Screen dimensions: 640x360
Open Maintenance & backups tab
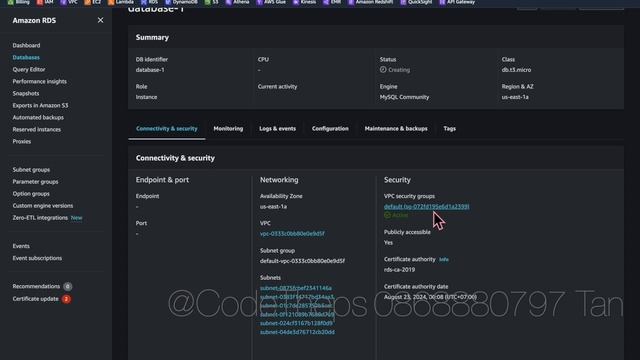tap(396, 129)
